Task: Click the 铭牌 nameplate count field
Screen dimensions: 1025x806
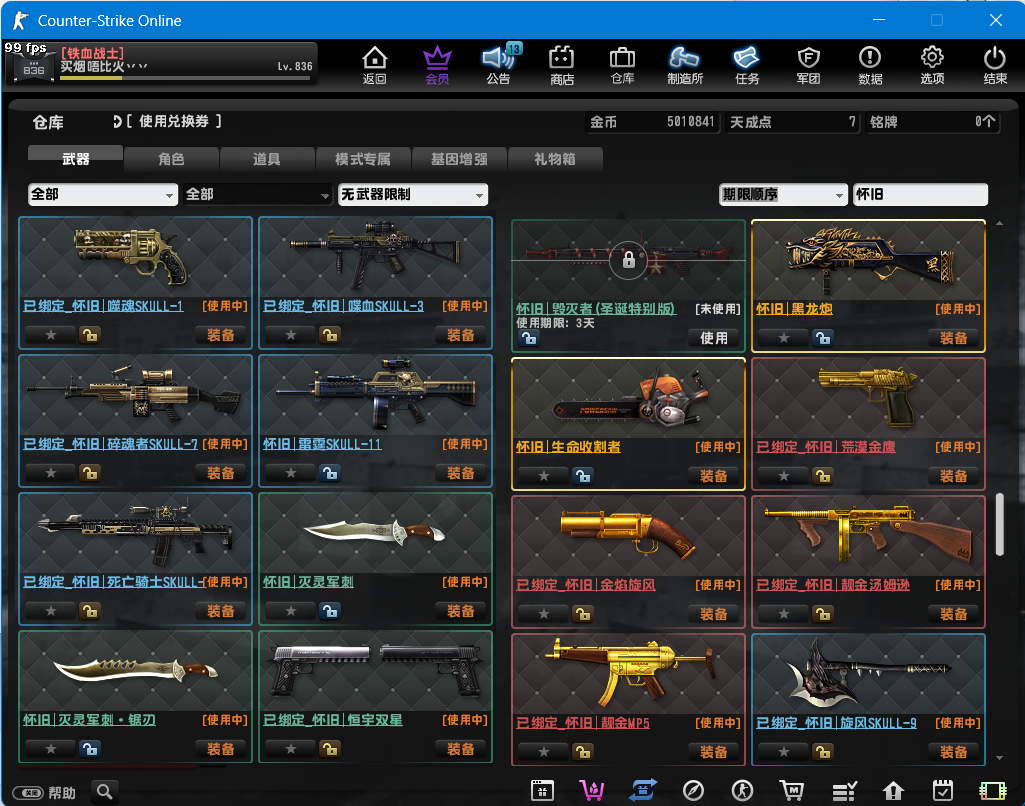Action: pyautogui.click(x=932, y=122)
